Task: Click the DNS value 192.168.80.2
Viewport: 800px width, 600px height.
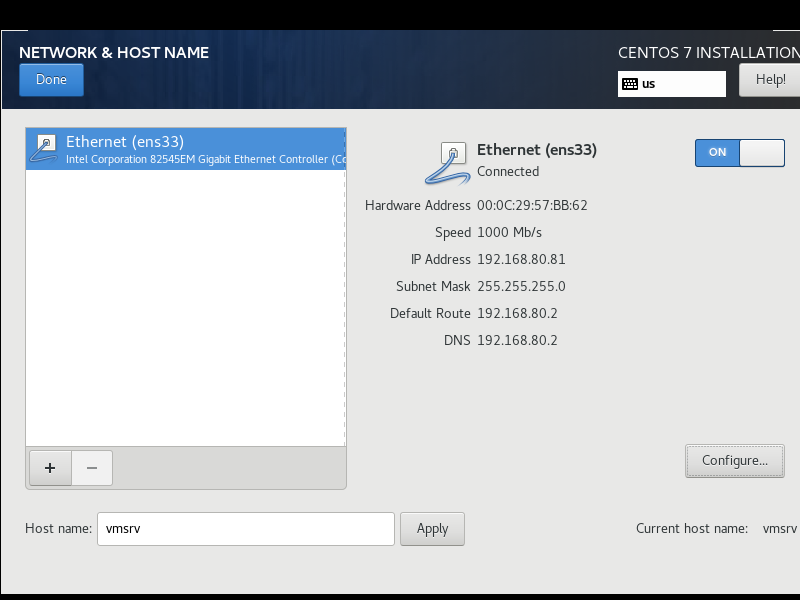Action: click(517, 340)
